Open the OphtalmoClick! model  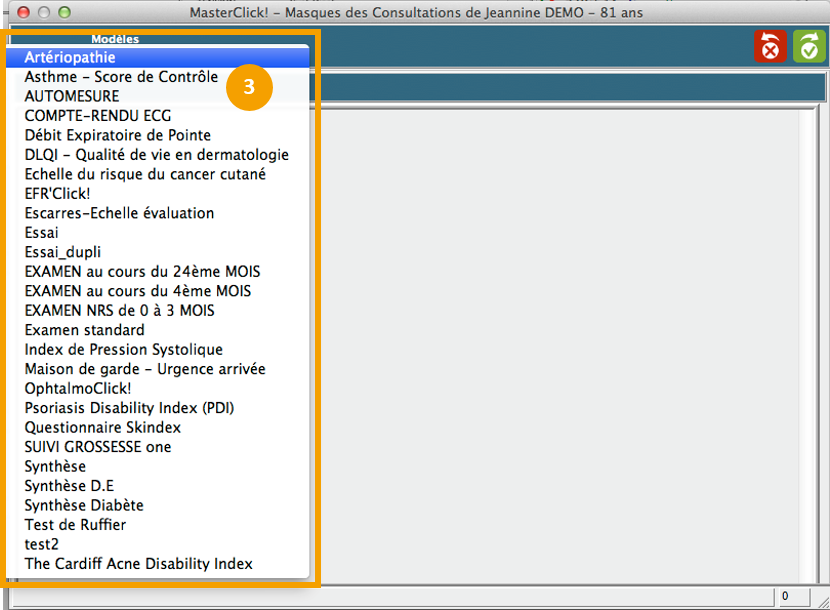pos(78,388)
